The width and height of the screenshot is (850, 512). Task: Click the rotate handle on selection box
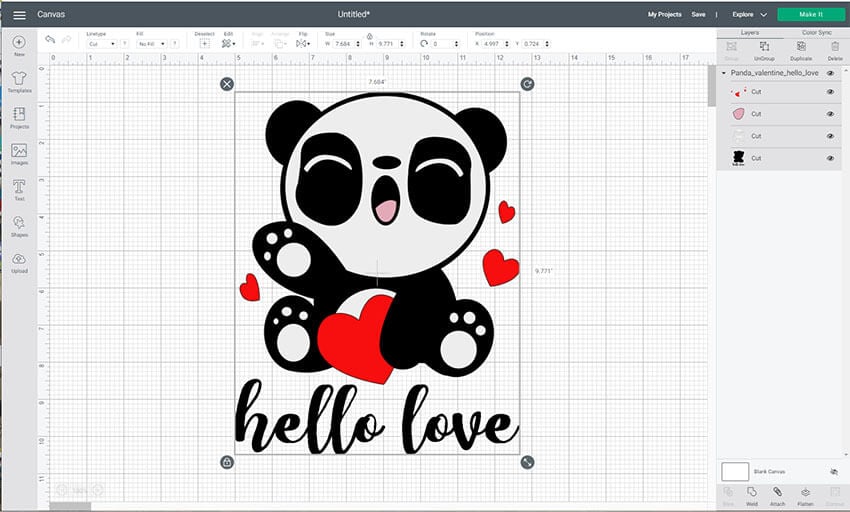[527, 84]
